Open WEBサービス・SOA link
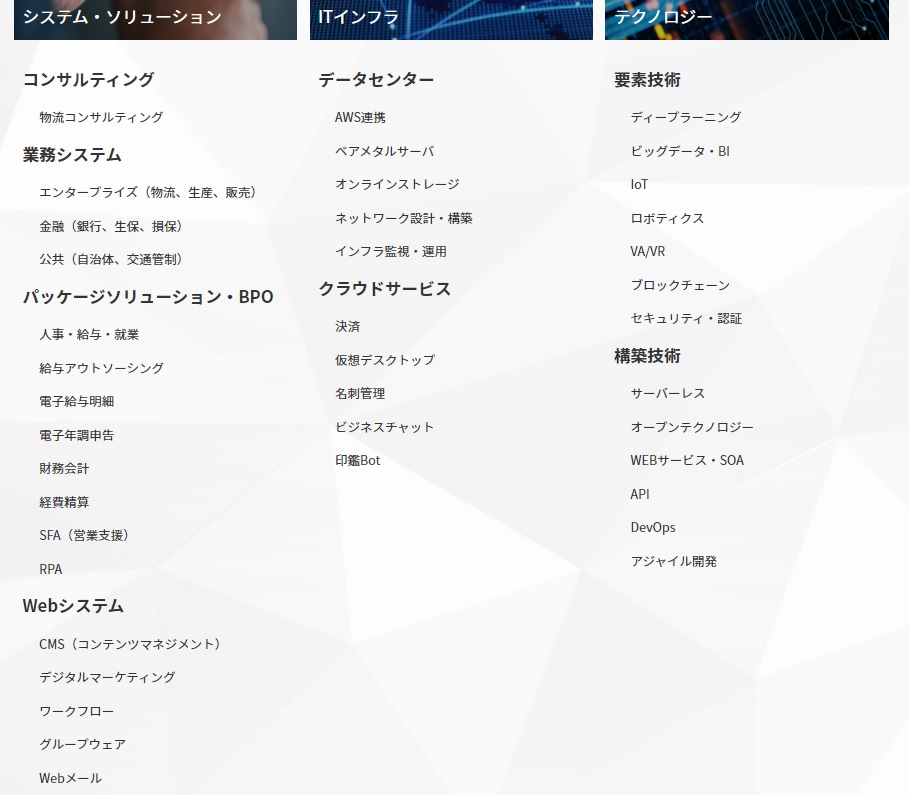 tap(687, 460)
